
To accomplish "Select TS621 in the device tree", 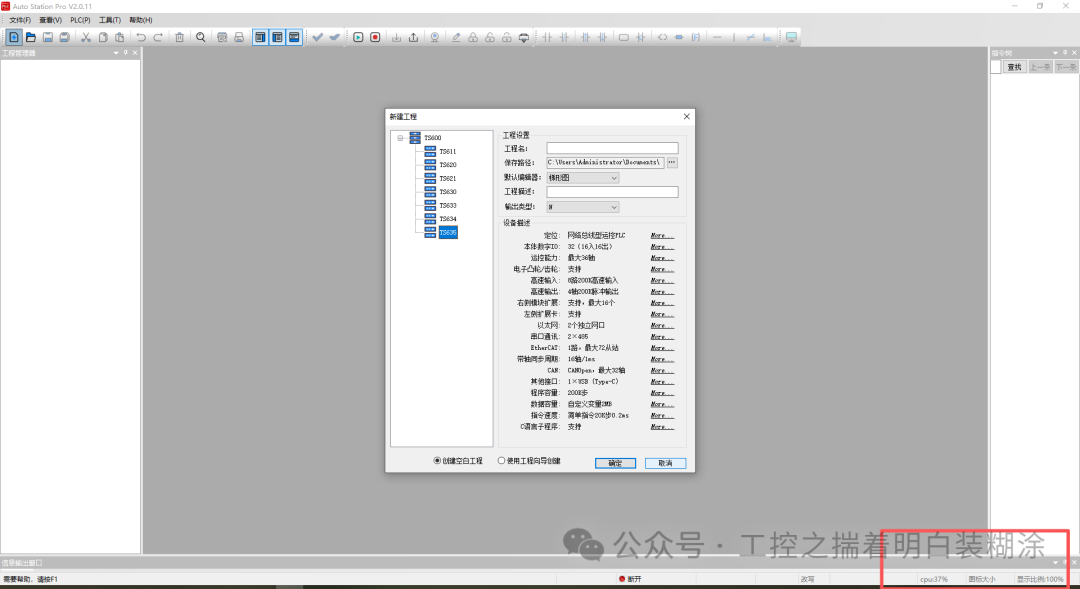I will [x=448, y=178].
